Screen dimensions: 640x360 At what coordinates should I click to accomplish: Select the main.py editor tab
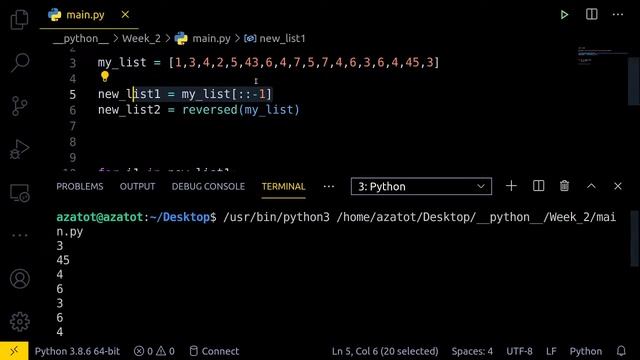(89, 15)
